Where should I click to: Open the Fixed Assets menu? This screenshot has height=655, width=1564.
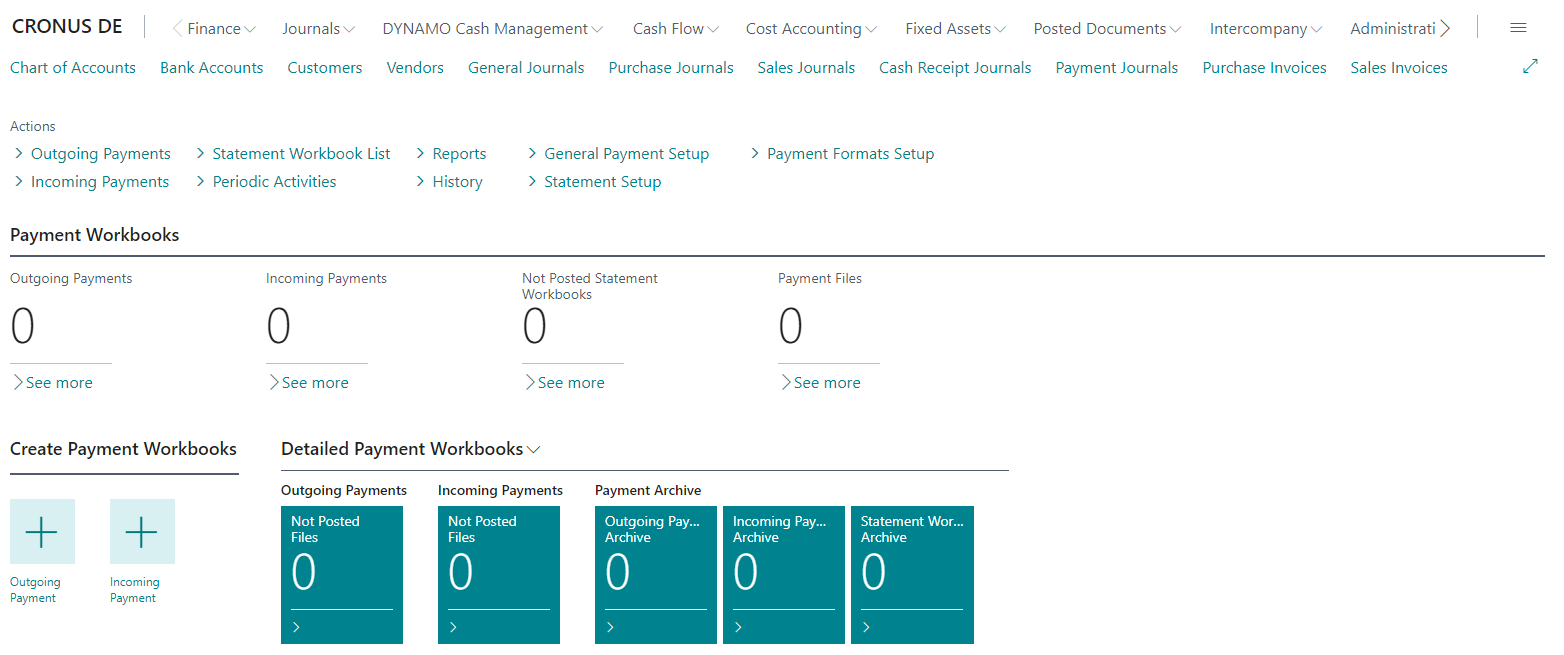(x=956, y=29)
